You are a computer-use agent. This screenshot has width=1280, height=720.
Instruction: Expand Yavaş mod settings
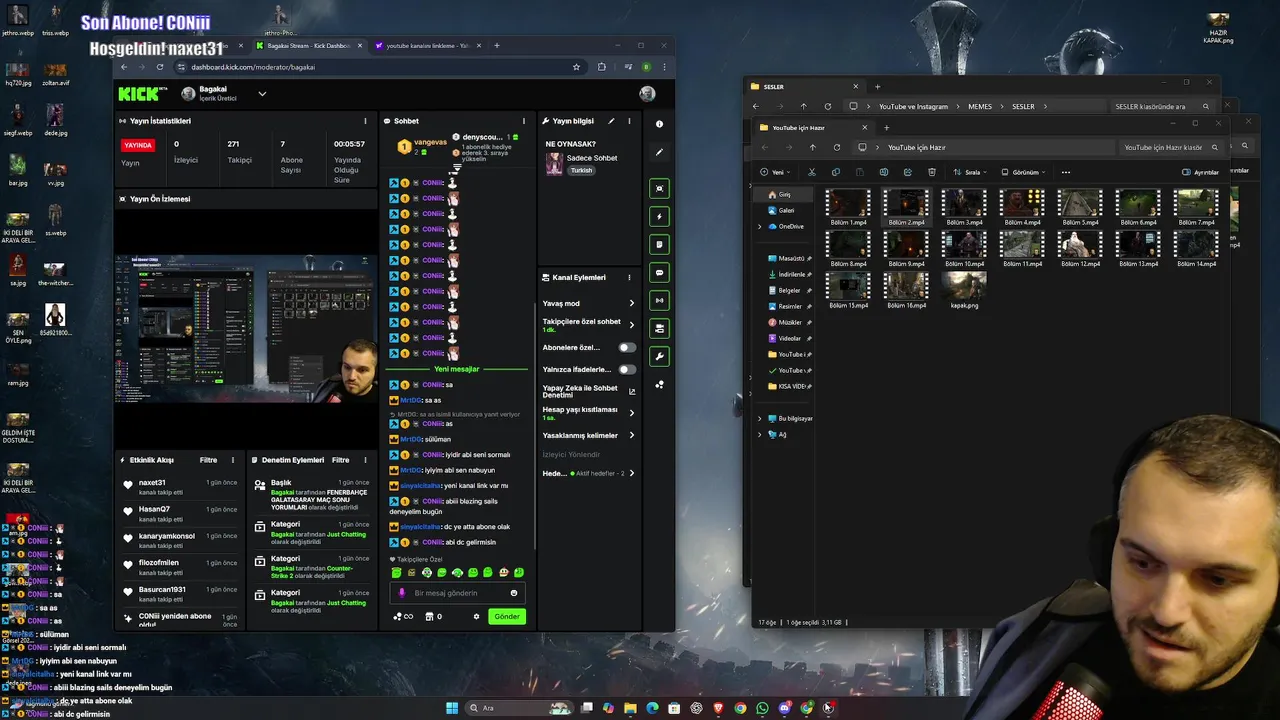pos(631,303)
